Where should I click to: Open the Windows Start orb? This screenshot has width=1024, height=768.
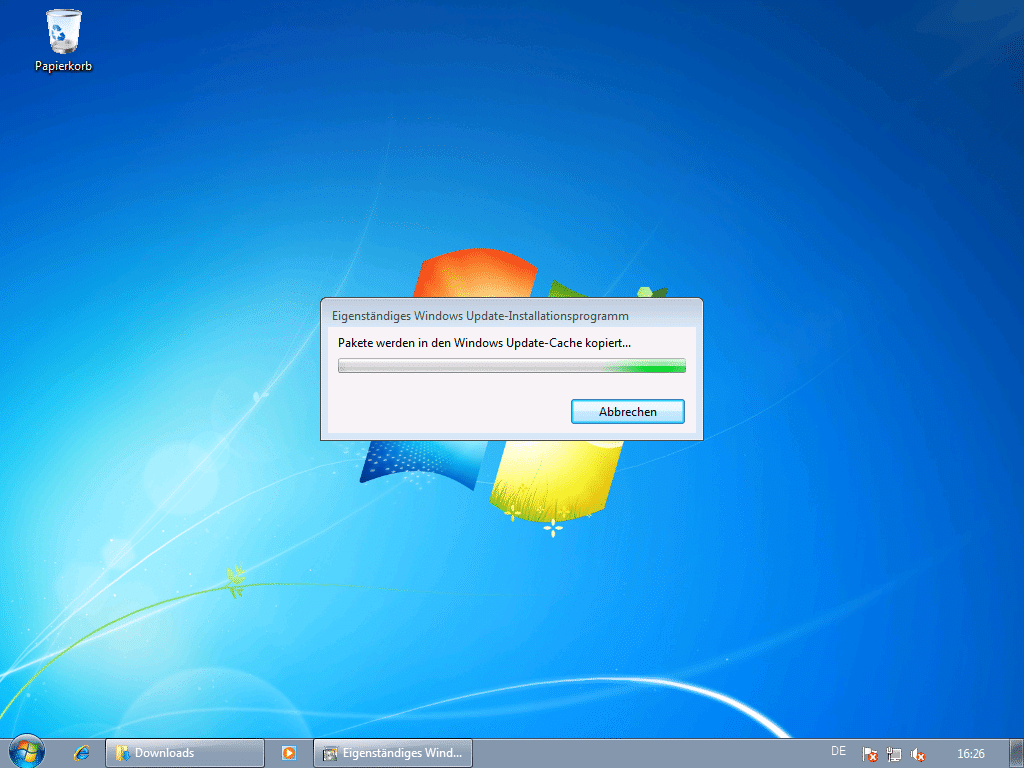27,752
